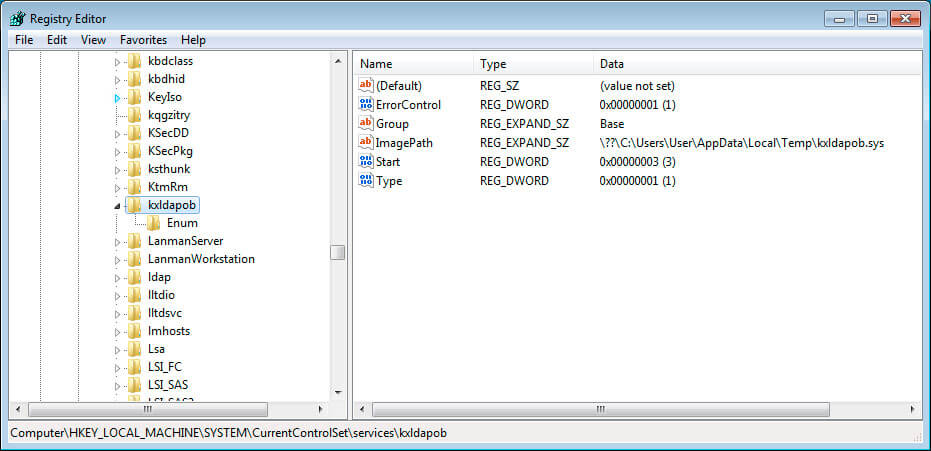Click the KSecPkg folder icon
Screen dimensions: 931x451
click(135, 151)
